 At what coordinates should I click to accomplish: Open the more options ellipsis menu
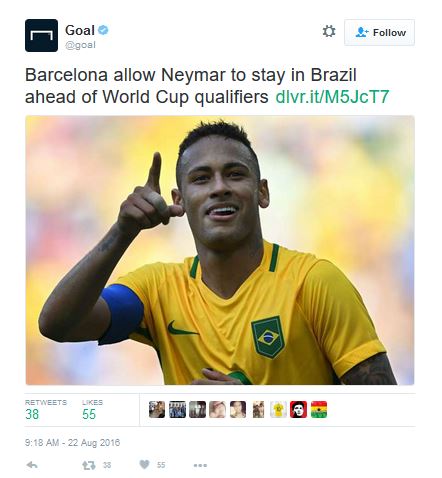pyautogui.click(x=200, y=465)
